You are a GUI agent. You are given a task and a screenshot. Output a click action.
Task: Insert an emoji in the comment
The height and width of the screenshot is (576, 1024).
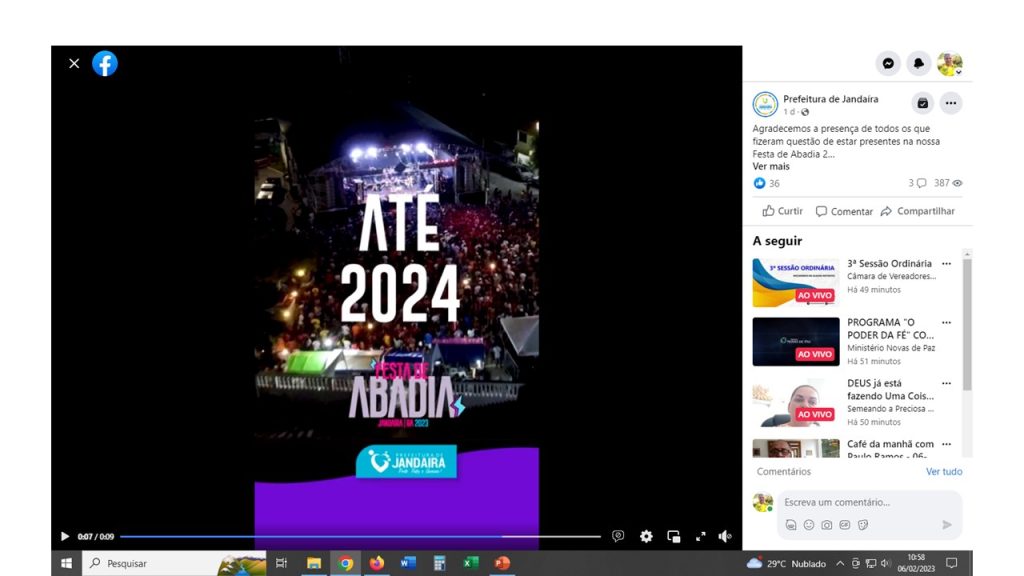809,525
